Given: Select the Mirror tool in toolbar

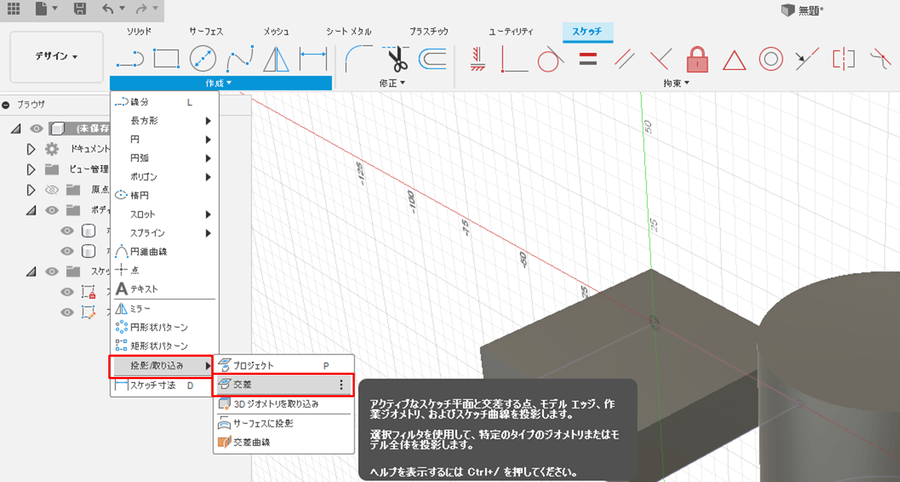Looking at the screenshot, I should 276,59.
